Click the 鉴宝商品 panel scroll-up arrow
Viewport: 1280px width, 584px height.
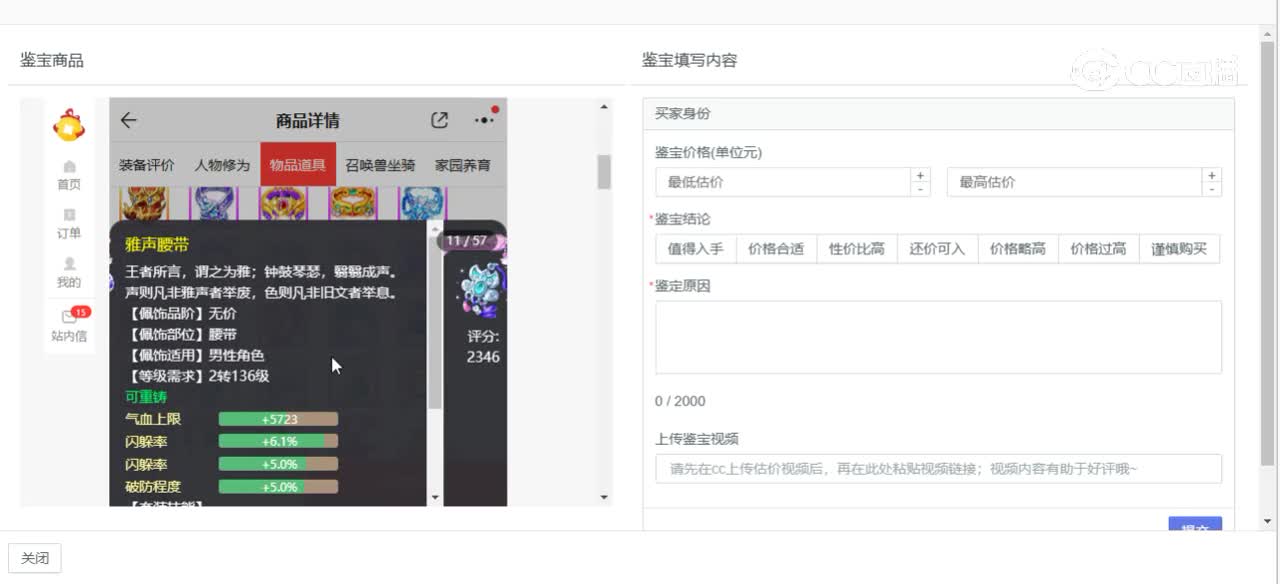[604, 107]
